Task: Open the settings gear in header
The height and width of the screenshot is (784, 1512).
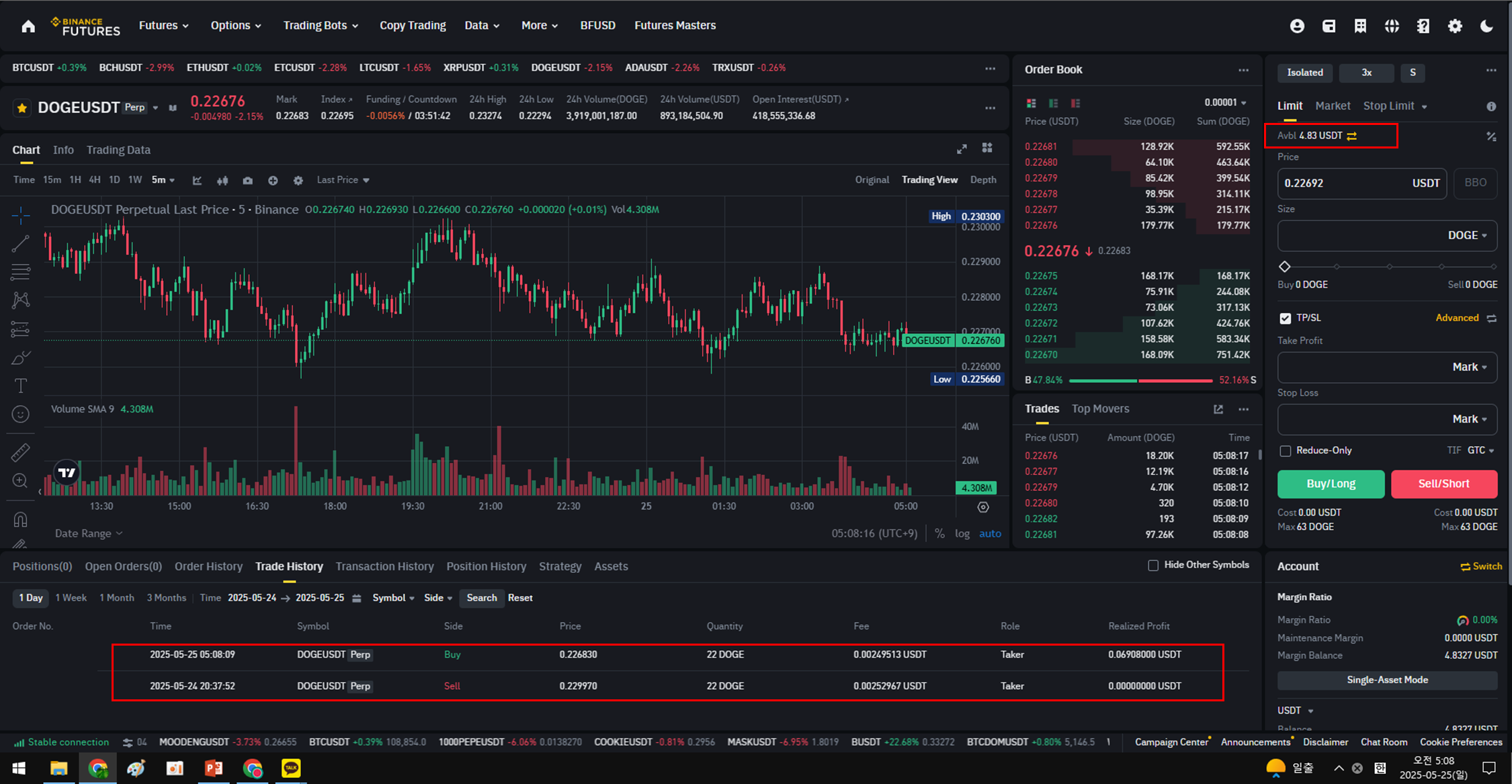Action: click(x=1455, y=26)
